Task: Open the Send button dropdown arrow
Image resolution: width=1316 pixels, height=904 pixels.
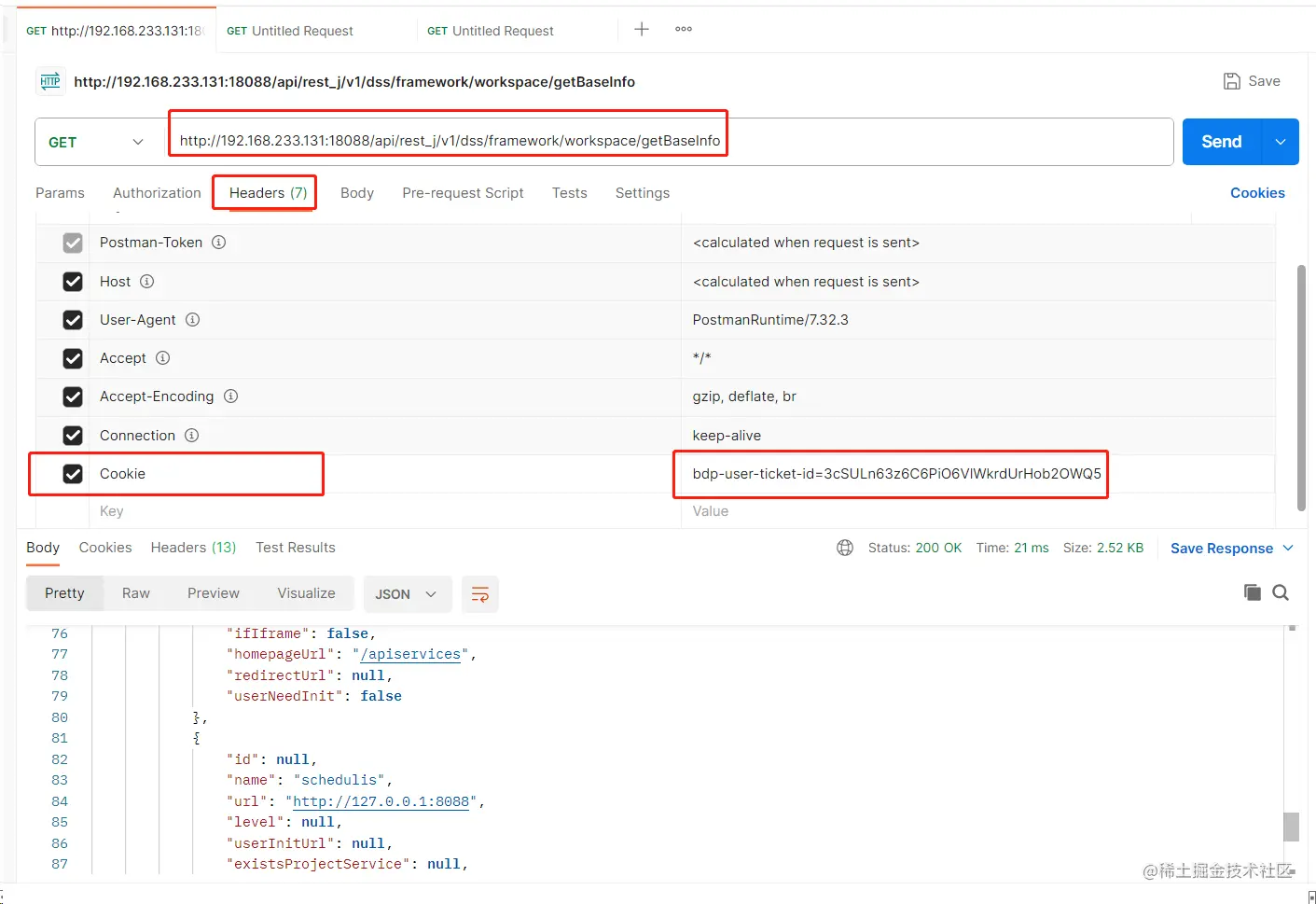Action: [x=1281, y=142]
